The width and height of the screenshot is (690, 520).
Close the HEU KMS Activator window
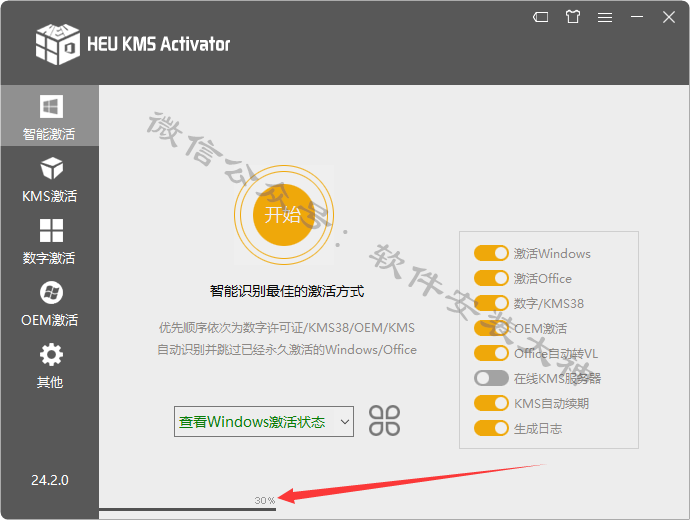[669, 17]
